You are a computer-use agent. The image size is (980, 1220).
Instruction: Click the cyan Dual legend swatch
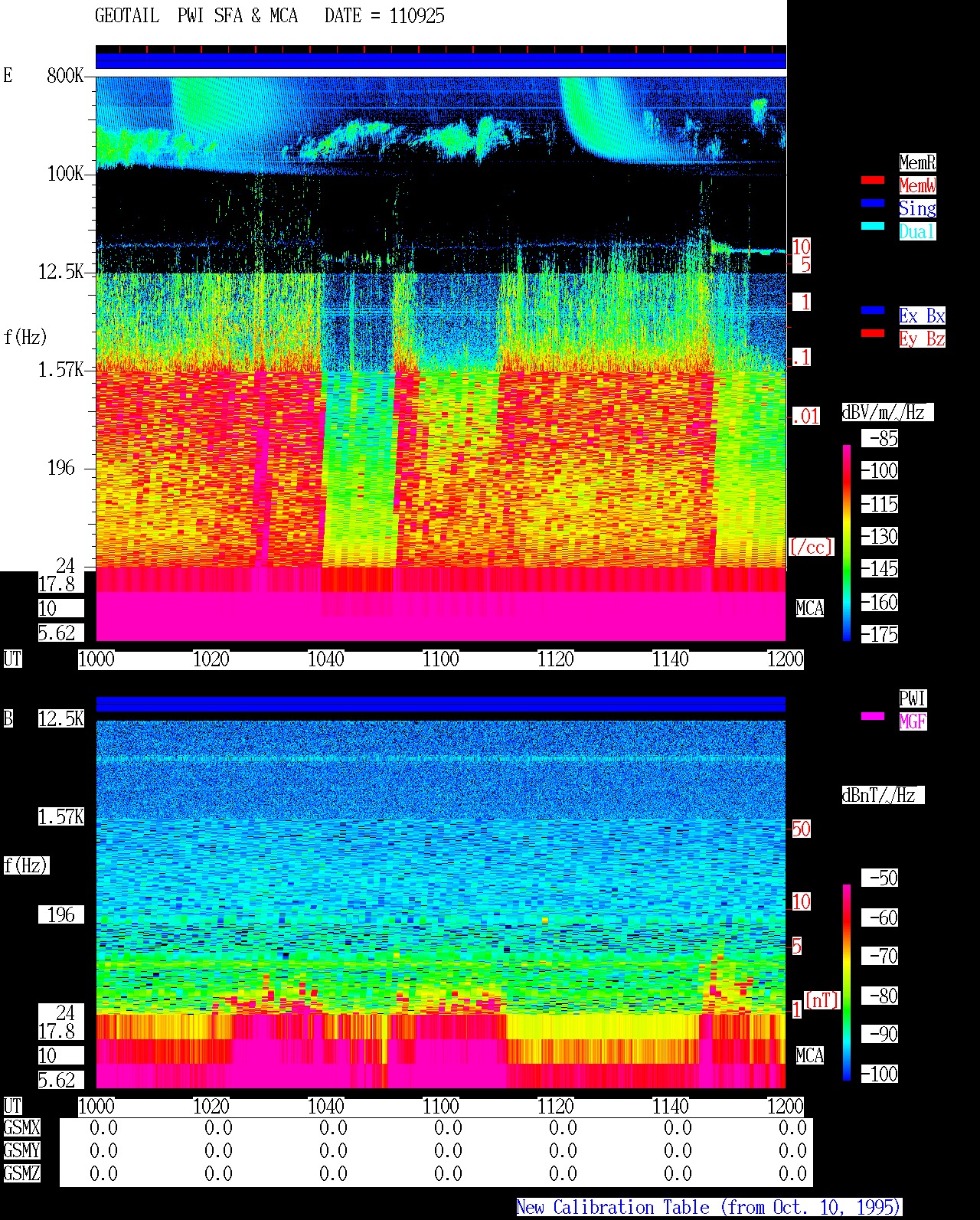pyautogui.click(x=873, y=226)
